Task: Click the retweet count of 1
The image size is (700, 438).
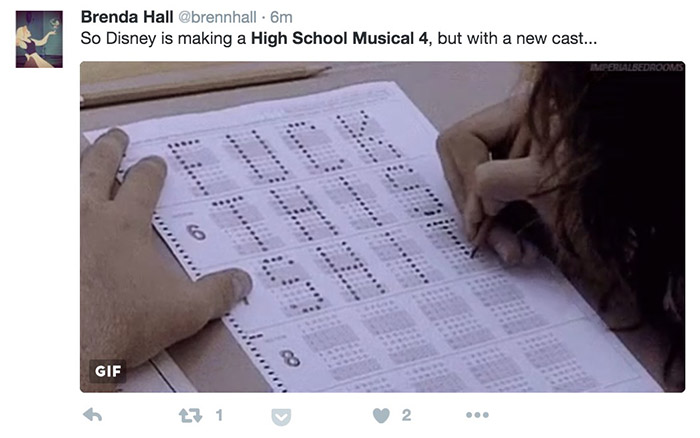Action: pyautogui.click(x=219, y=415)
